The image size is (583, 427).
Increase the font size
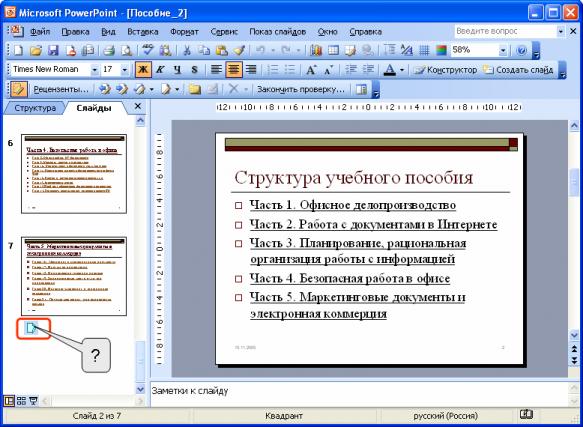(x=311, y=70)
